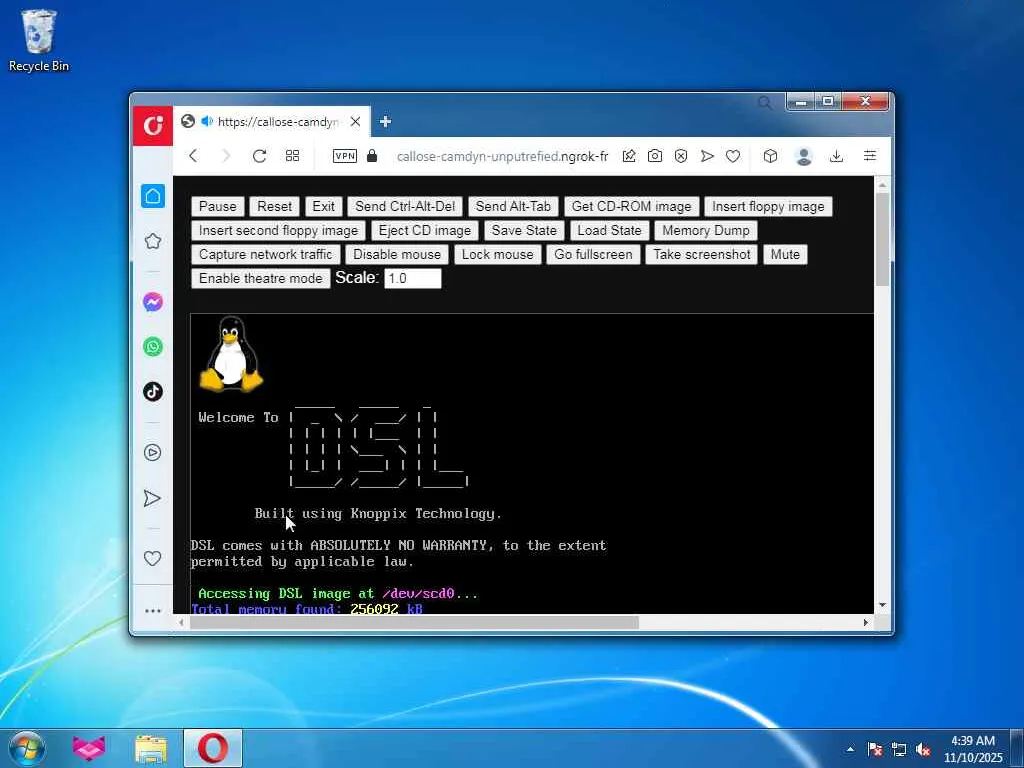Click the Scale input field
This screenshot has width=1024, height=768.
[x=413, y=278]
